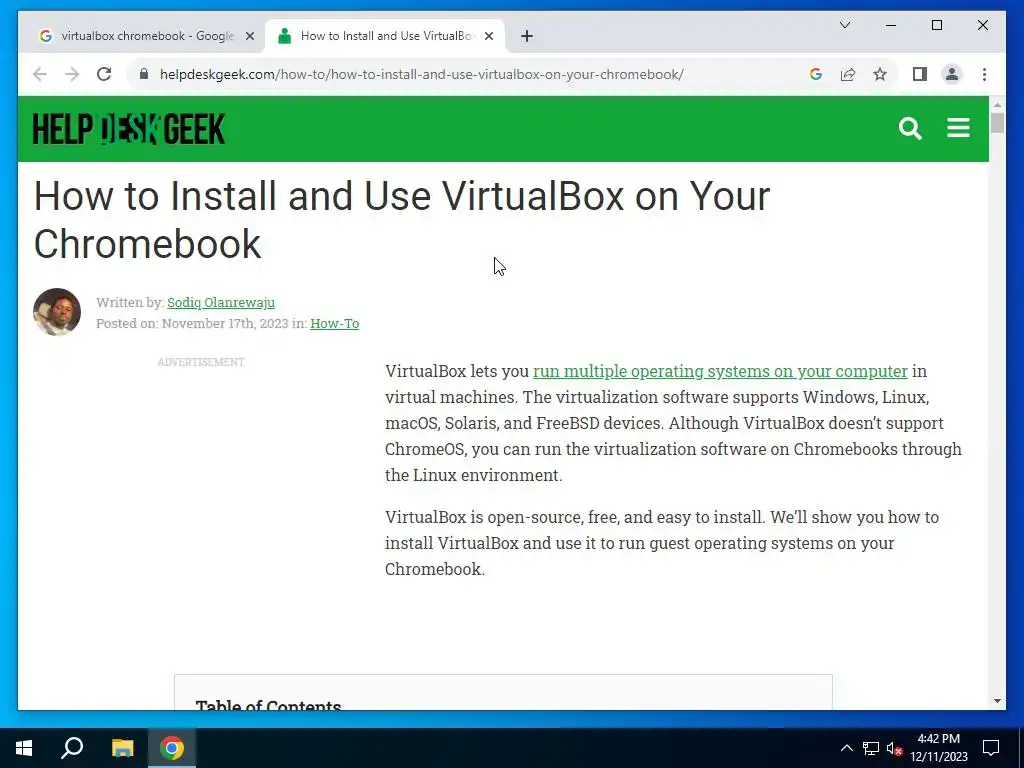View site info via the lock icon
The height and width of the screenshot is (768, 1024).
coord(144,74)
